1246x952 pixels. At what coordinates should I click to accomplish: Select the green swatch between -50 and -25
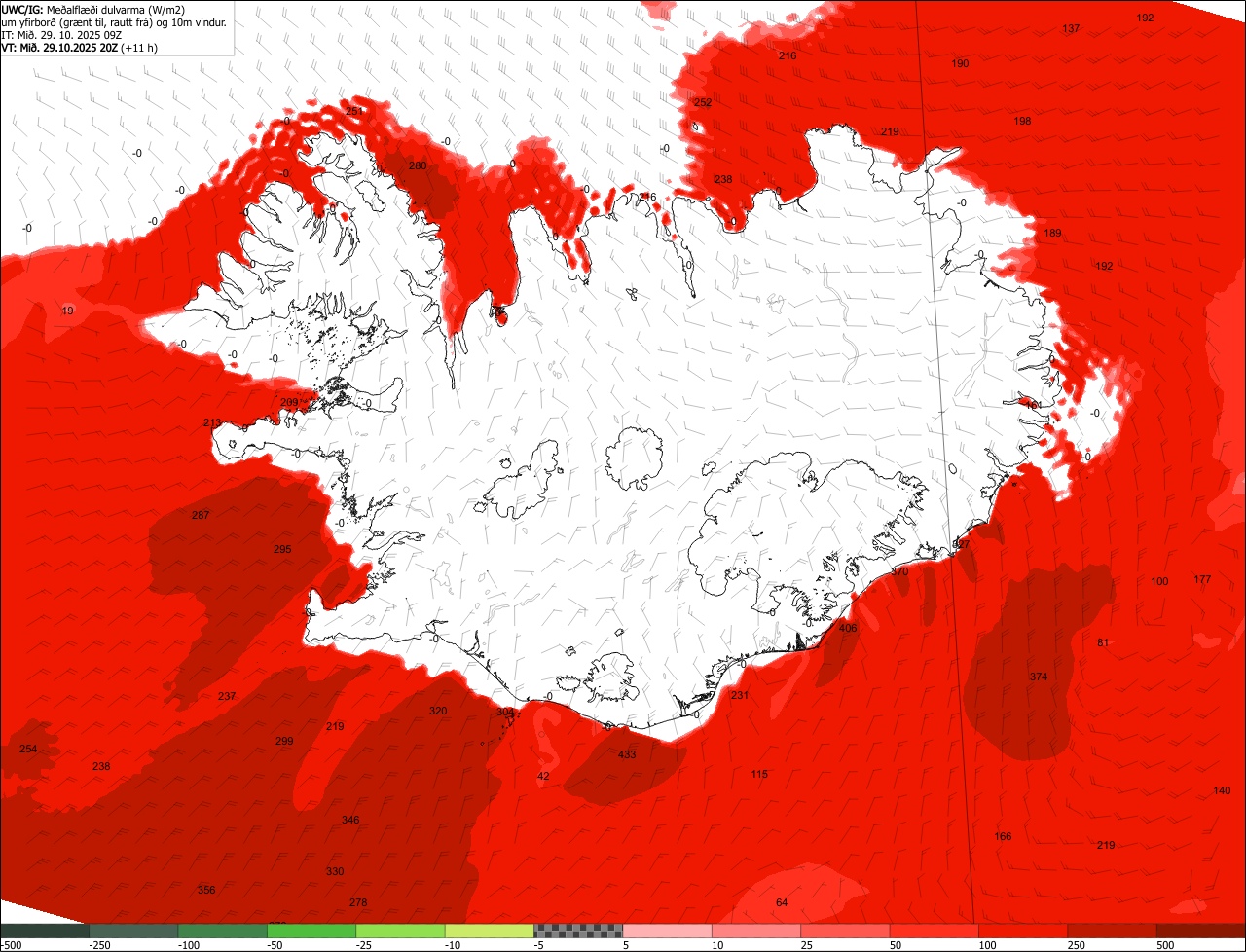[311, 931]
